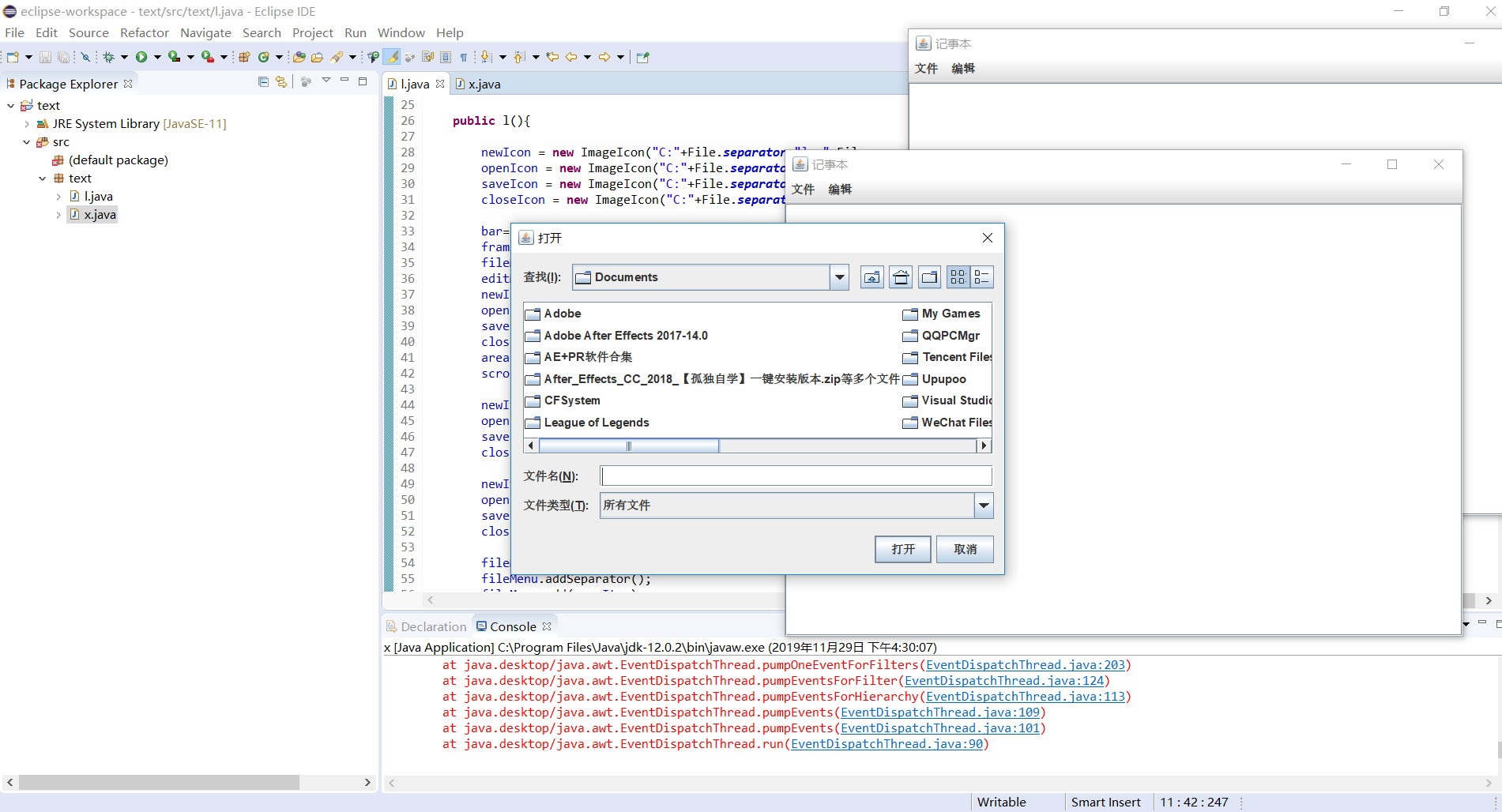Click Collapse All in Package Explorer
The height and width of the screenshot is (812, 1502).
click(263, 82)
